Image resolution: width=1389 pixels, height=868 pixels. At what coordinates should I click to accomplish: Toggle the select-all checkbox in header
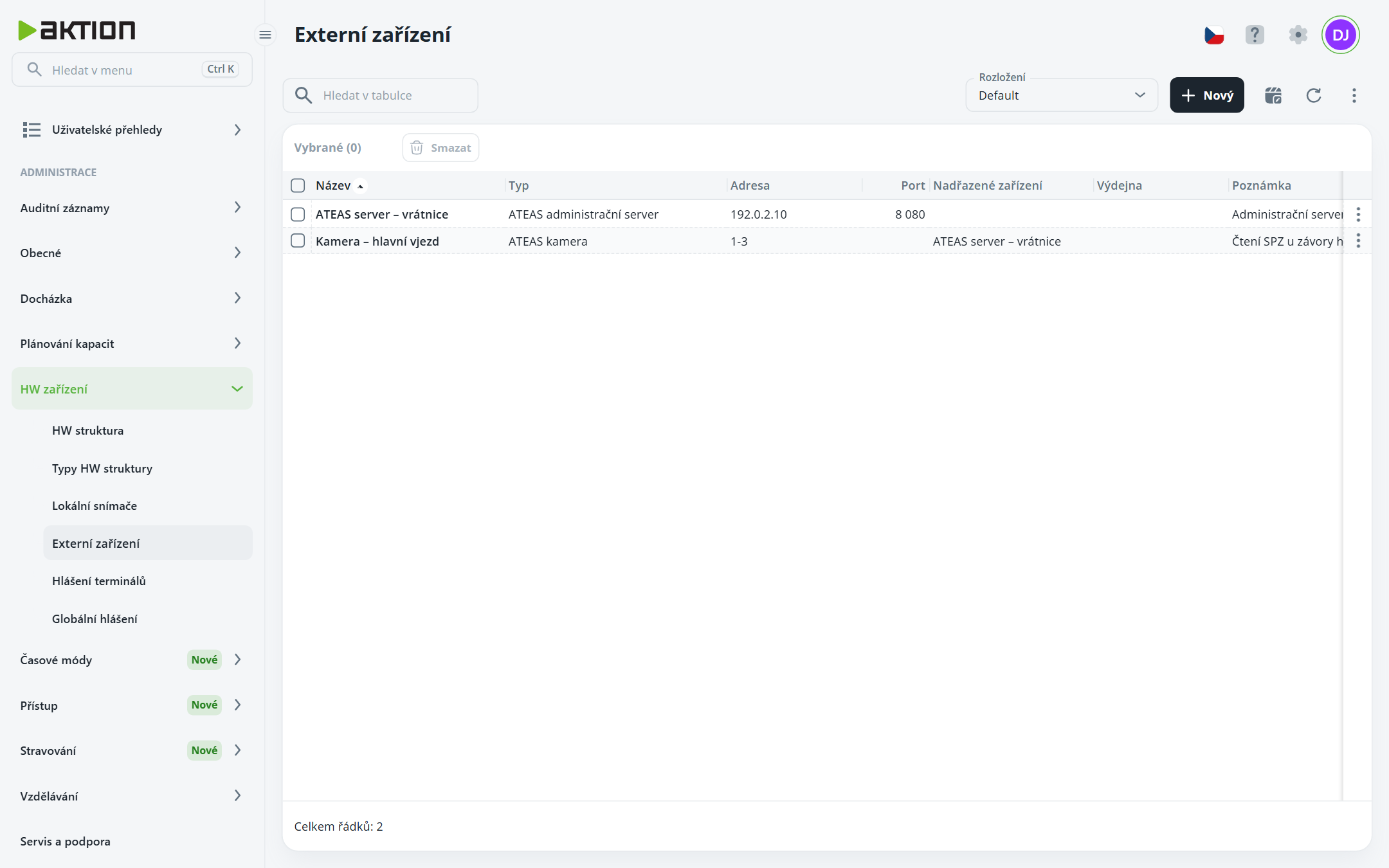pyautogui.click(x=298, y=186)
